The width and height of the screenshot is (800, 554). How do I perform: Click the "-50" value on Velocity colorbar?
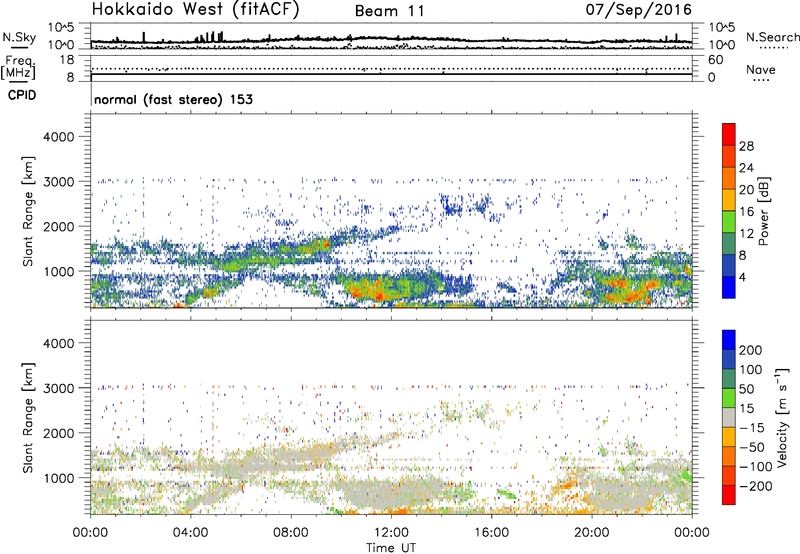[x=751, y=447]
